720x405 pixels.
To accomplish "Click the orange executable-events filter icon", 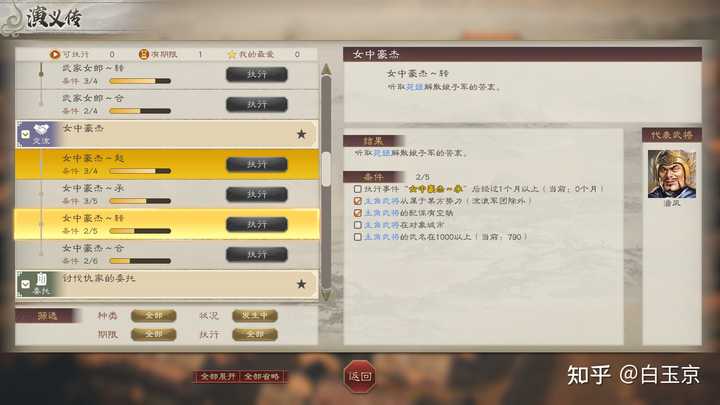I will point(55,54).
